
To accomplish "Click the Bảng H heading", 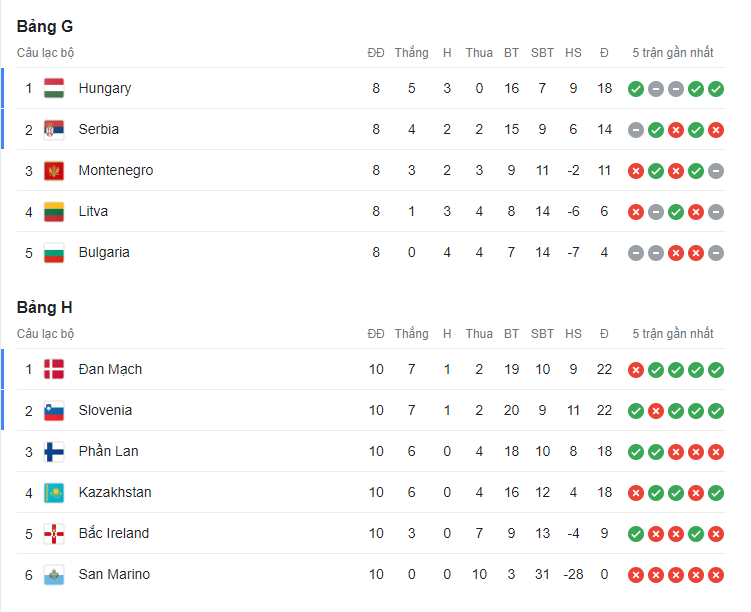I will point(44,307).
